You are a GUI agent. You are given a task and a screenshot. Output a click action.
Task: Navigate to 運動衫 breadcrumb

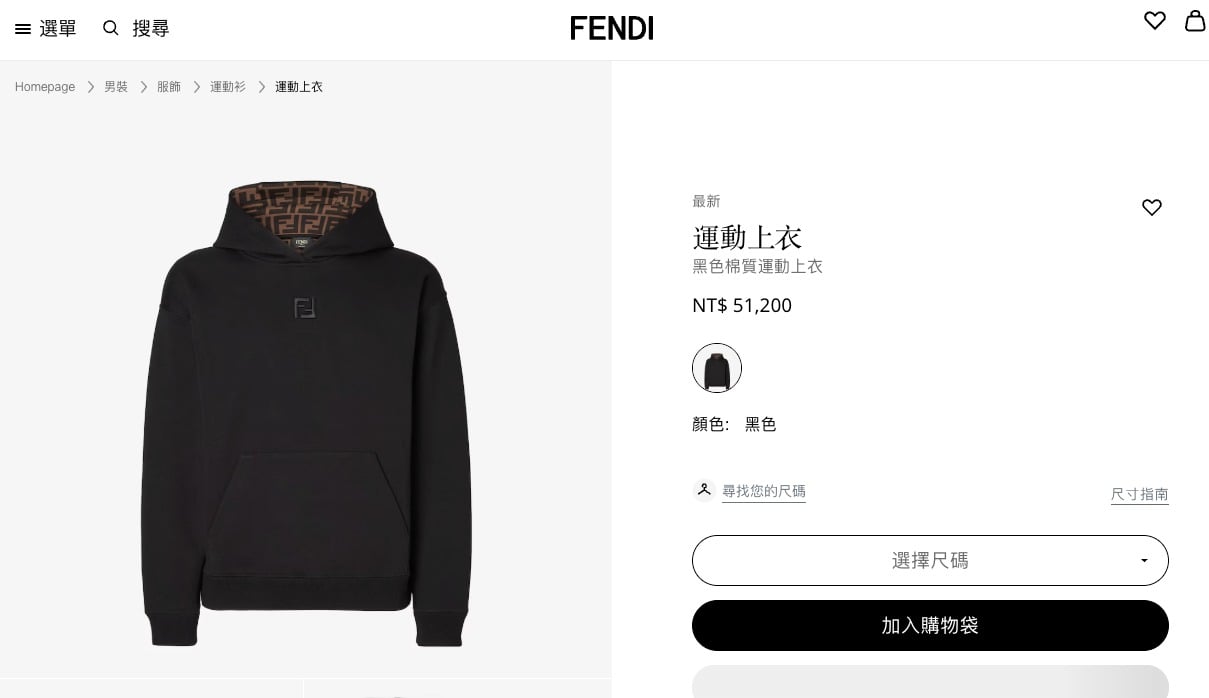click(x=228, y=87)
